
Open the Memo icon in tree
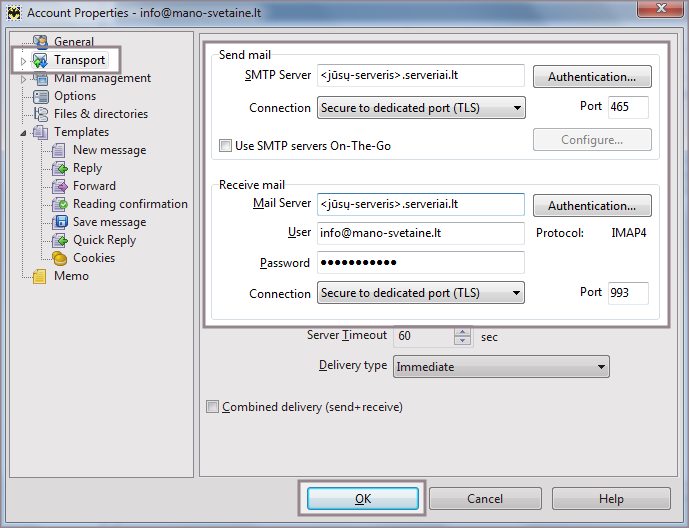pyautogui.click(x=41, y=276)
